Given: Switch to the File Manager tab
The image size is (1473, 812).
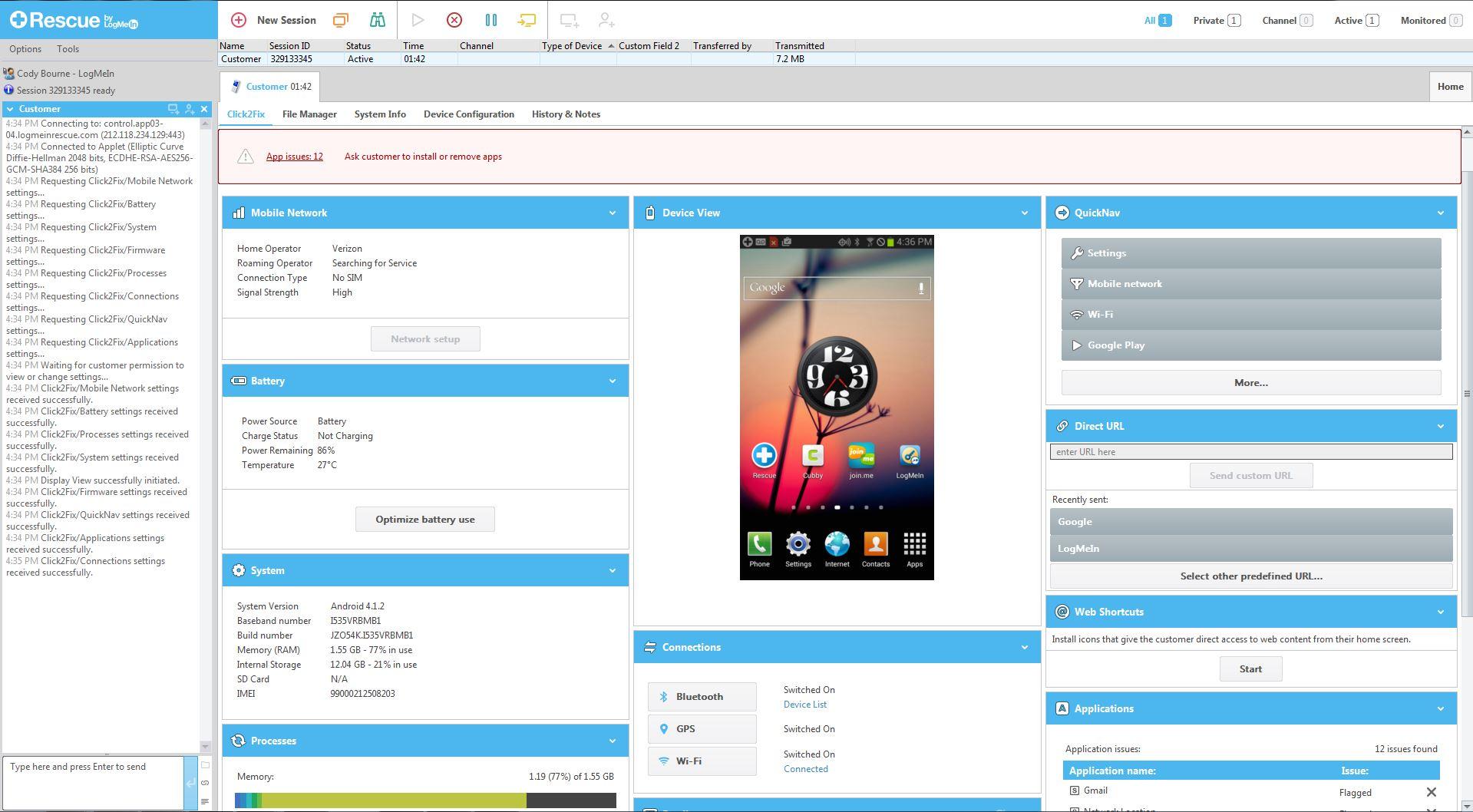Looking at the screenshot, I should pos(309,114).
